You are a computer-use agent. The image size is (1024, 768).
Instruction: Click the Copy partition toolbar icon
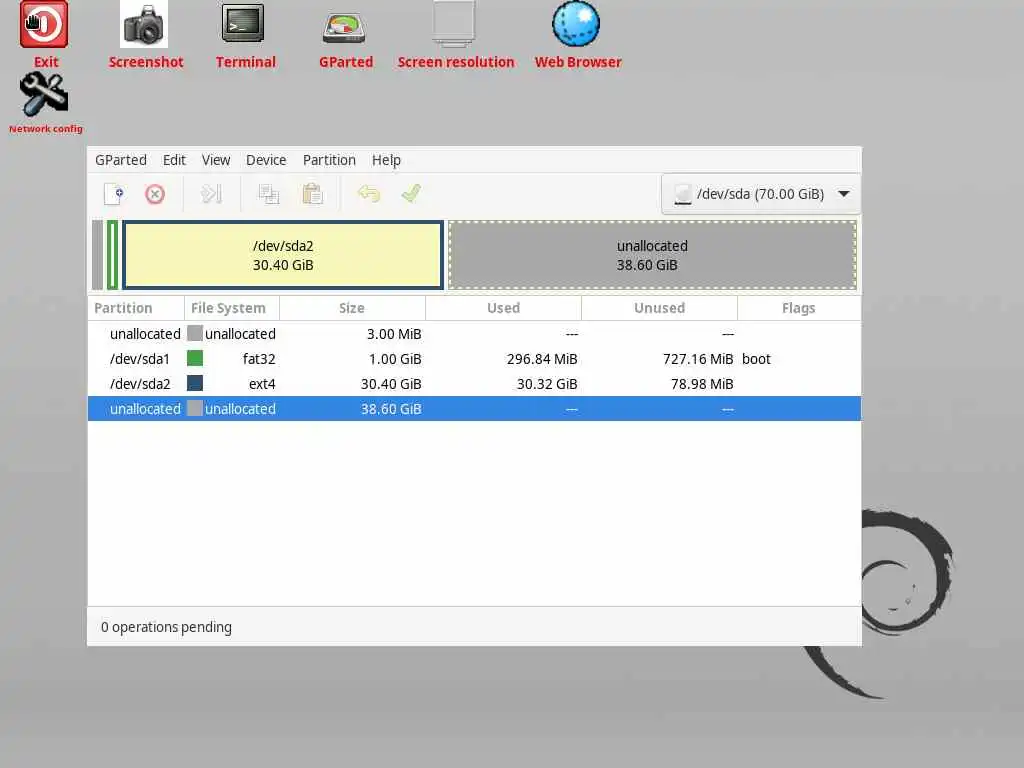click(269, 194)
